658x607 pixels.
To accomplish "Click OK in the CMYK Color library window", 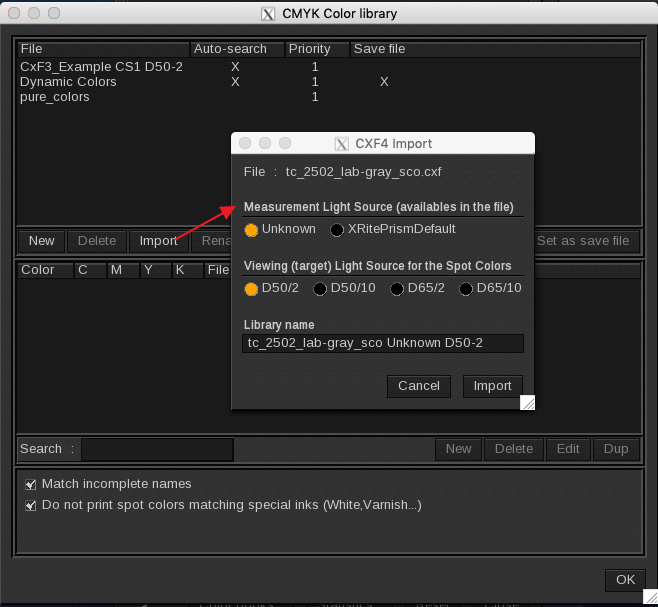I will 625,580.
